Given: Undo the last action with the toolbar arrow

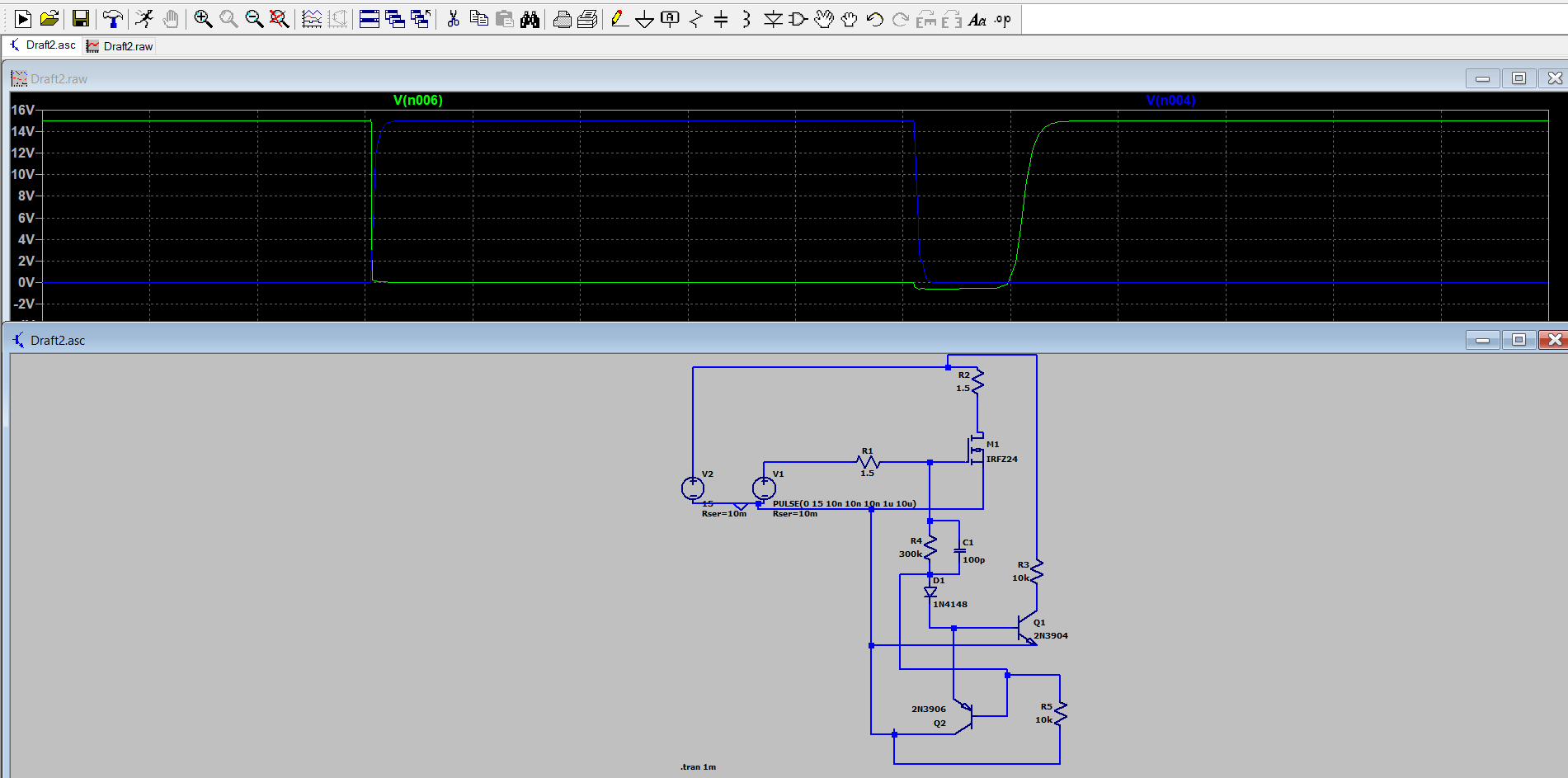Looking at the screenshot, I should 875,19.
